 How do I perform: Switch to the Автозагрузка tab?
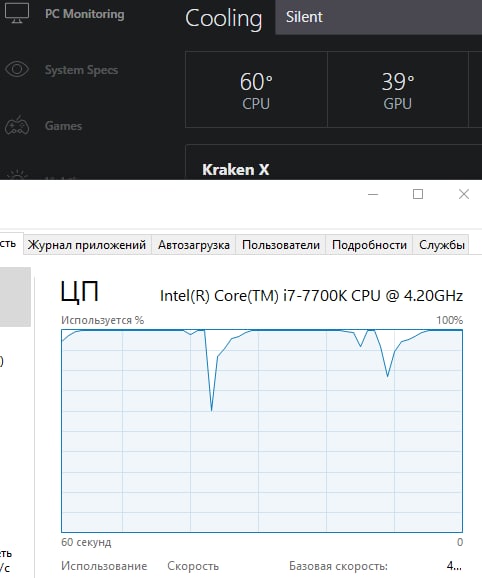coord(194,245)
